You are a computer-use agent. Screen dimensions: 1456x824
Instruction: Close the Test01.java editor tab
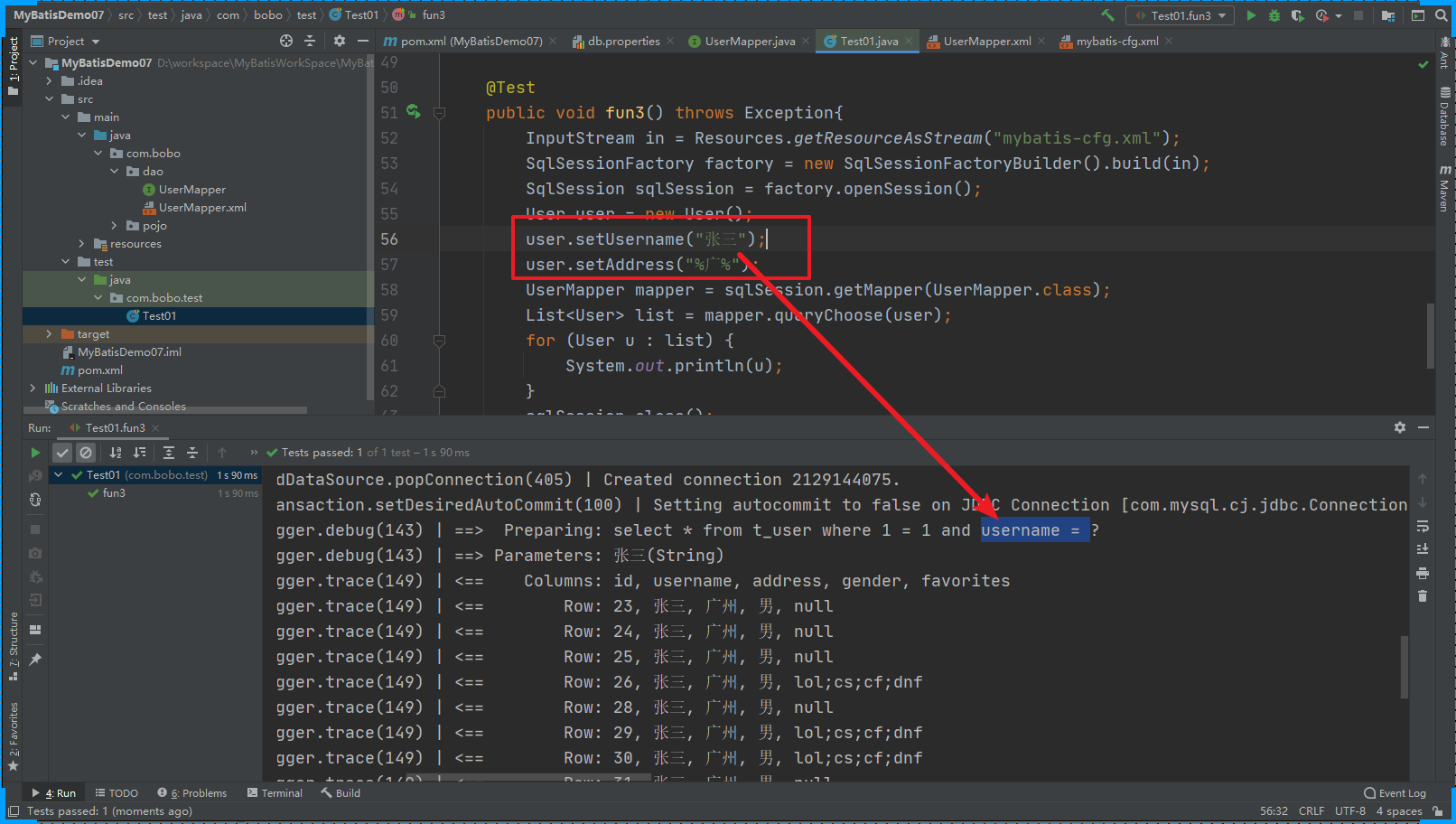(909, 41)
